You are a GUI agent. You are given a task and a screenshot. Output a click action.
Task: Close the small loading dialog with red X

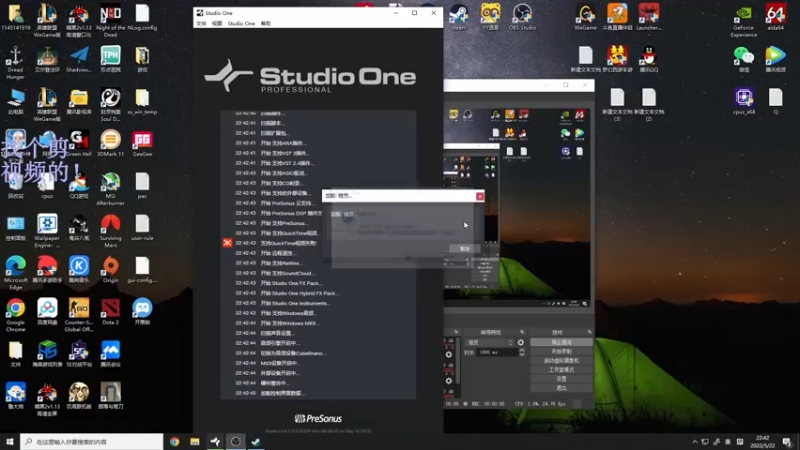coord(480,196)
